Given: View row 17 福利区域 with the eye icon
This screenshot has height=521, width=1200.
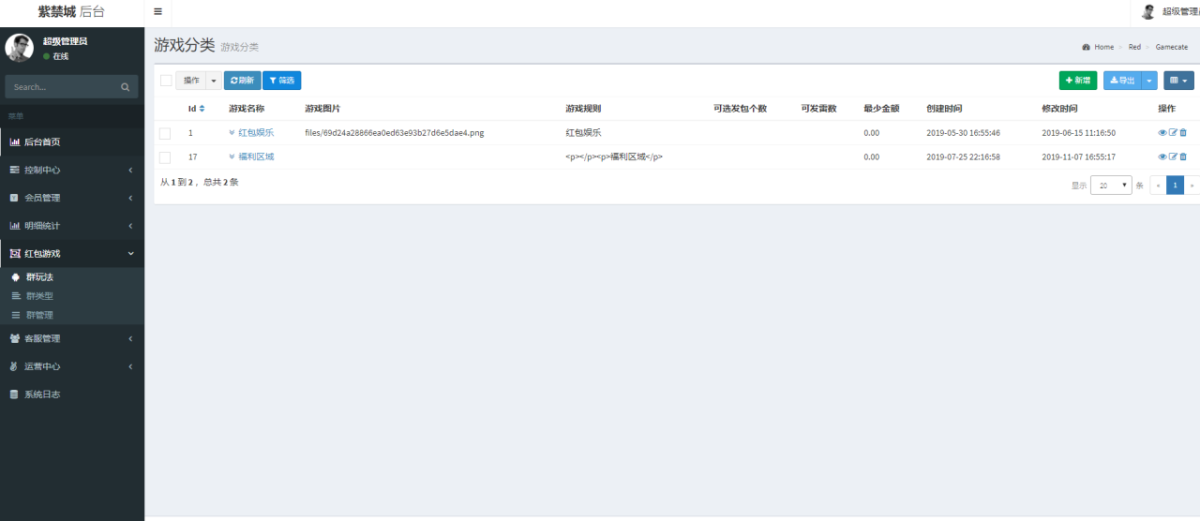Looking at the screenshot, I should (1162, 157).
